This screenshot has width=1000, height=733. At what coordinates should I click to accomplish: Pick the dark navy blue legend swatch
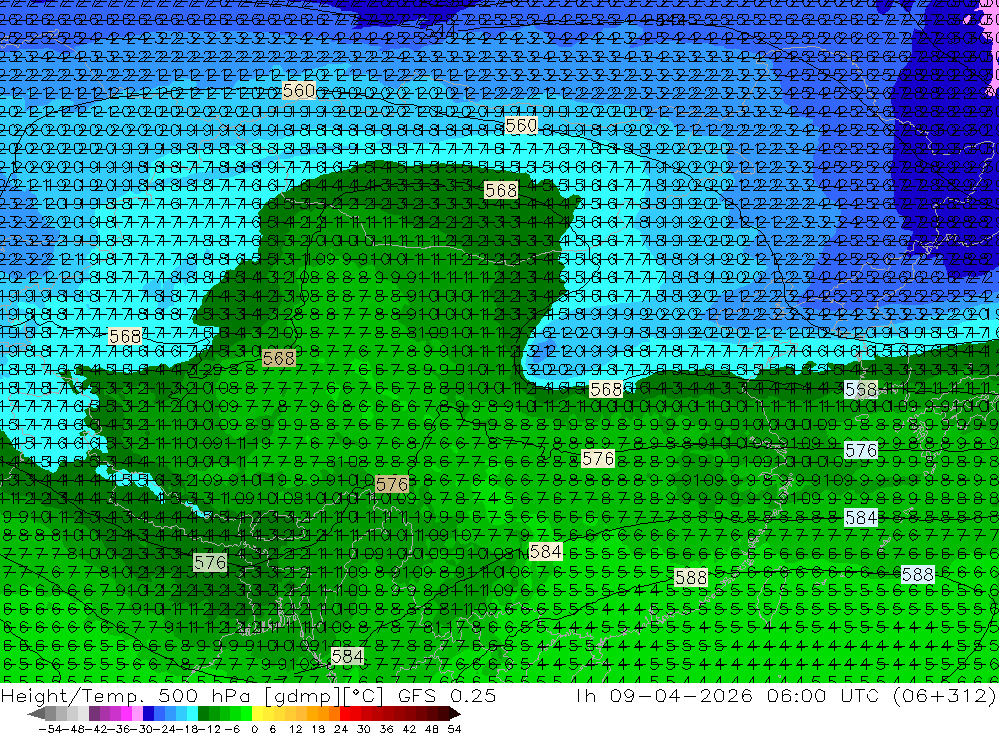149,714
